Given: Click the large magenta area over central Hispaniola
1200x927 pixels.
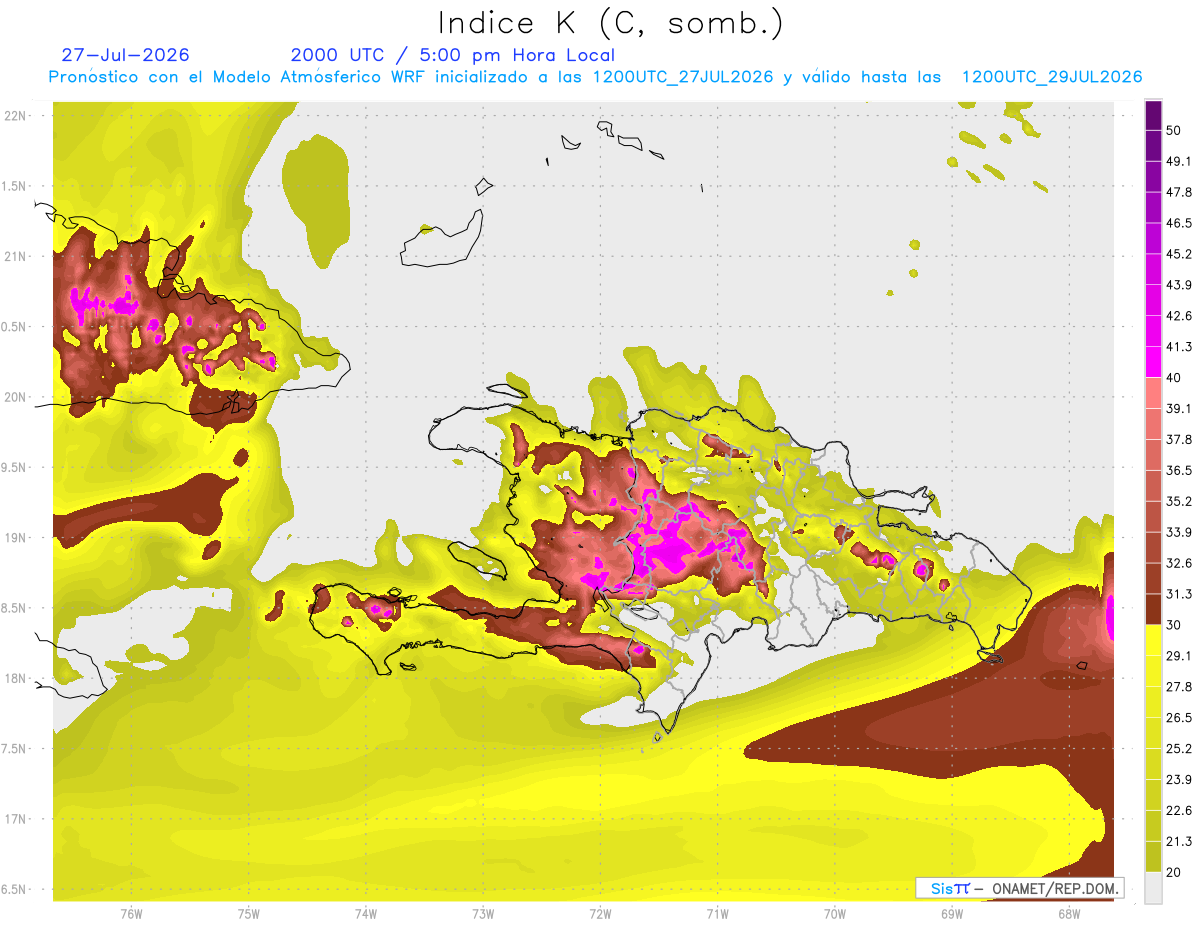Looking at the screenshot, I should (x=668, y=545).
